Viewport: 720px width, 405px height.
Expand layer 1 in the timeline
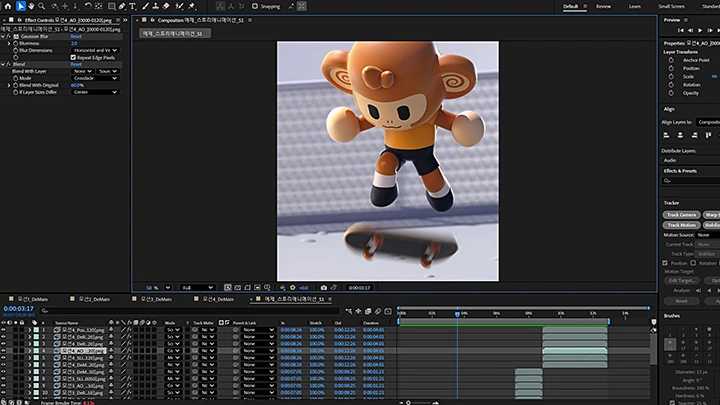click(30, 330)
